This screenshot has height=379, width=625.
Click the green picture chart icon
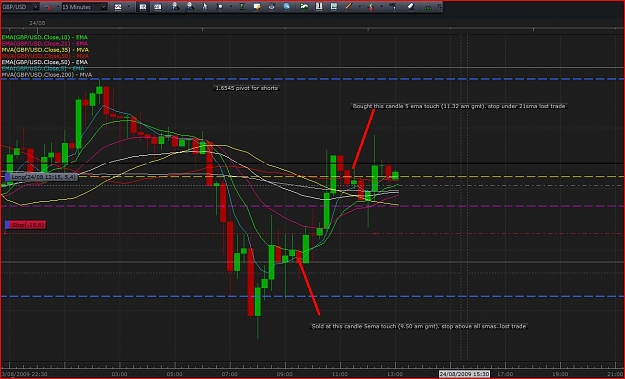[x=304, y=7]
